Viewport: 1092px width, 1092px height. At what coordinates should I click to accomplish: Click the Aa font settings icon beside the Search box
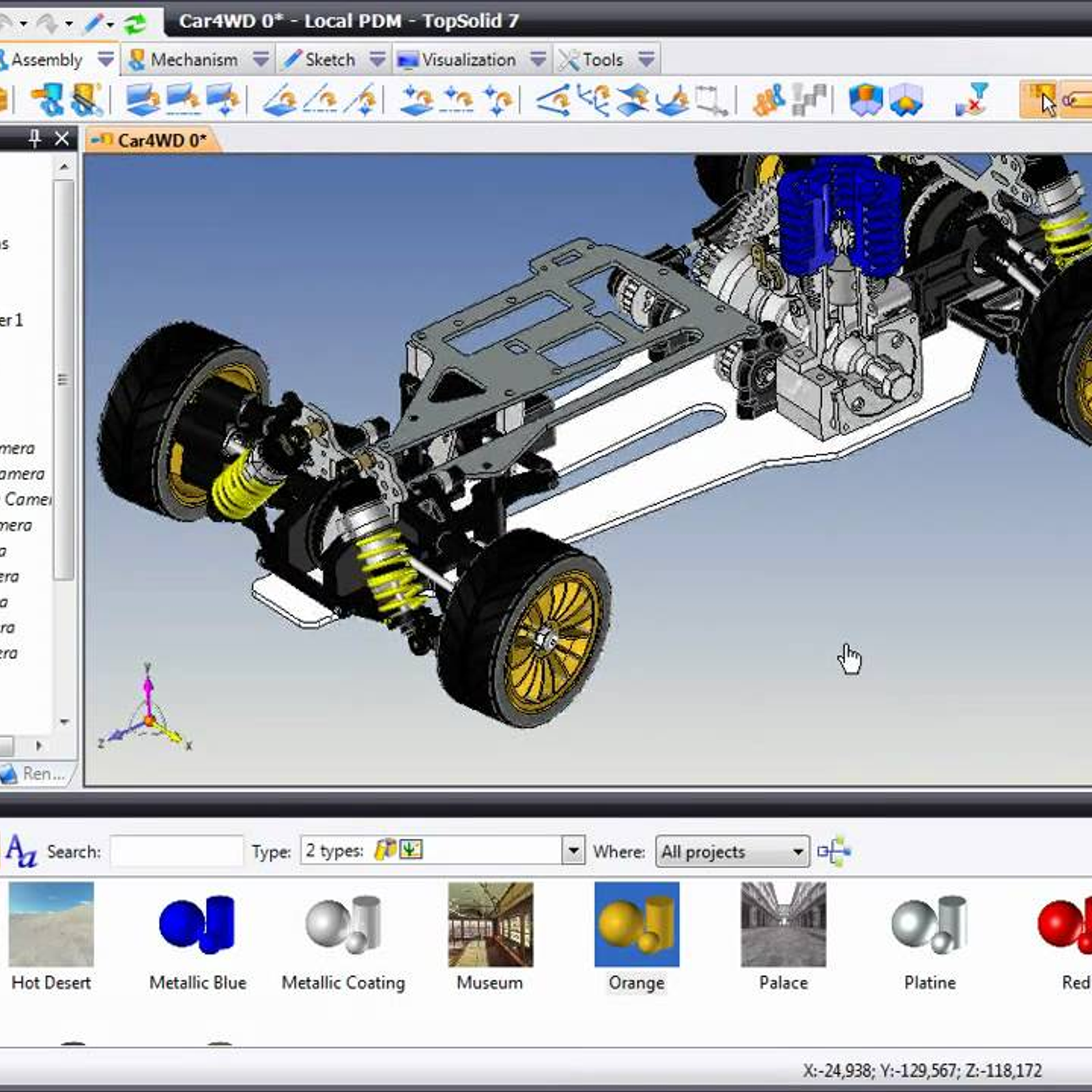point(20,850)
